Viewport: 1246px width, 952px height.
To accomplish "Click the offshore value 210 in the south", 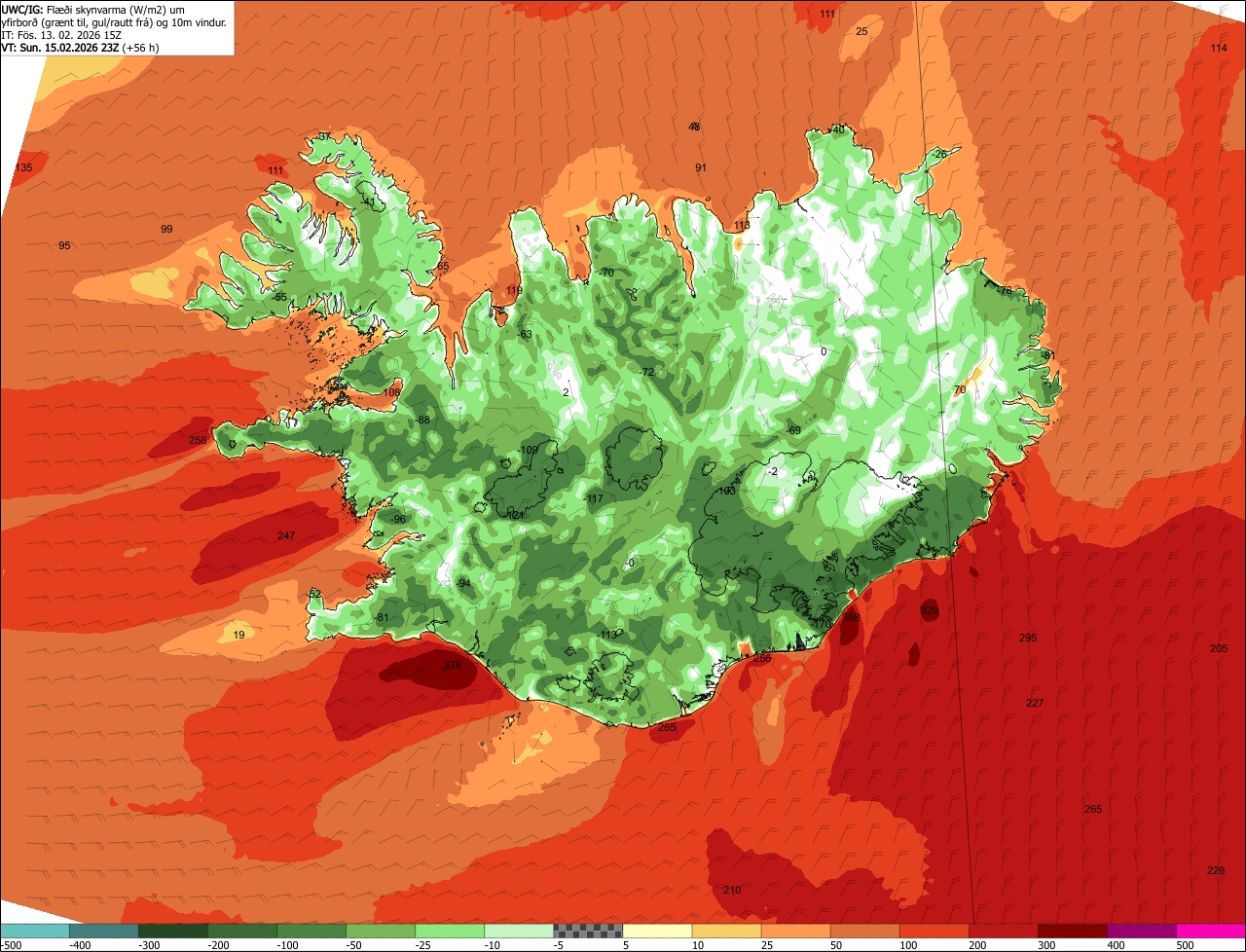I will [x=732, y=891].
